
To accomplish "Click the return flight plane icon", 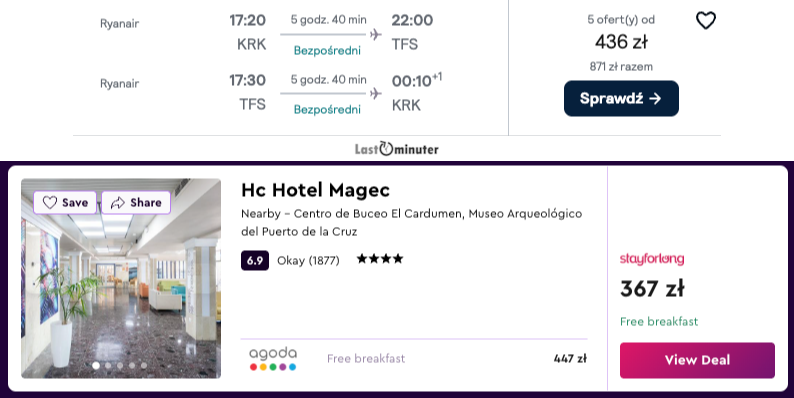I will click(x=375, y=94).
